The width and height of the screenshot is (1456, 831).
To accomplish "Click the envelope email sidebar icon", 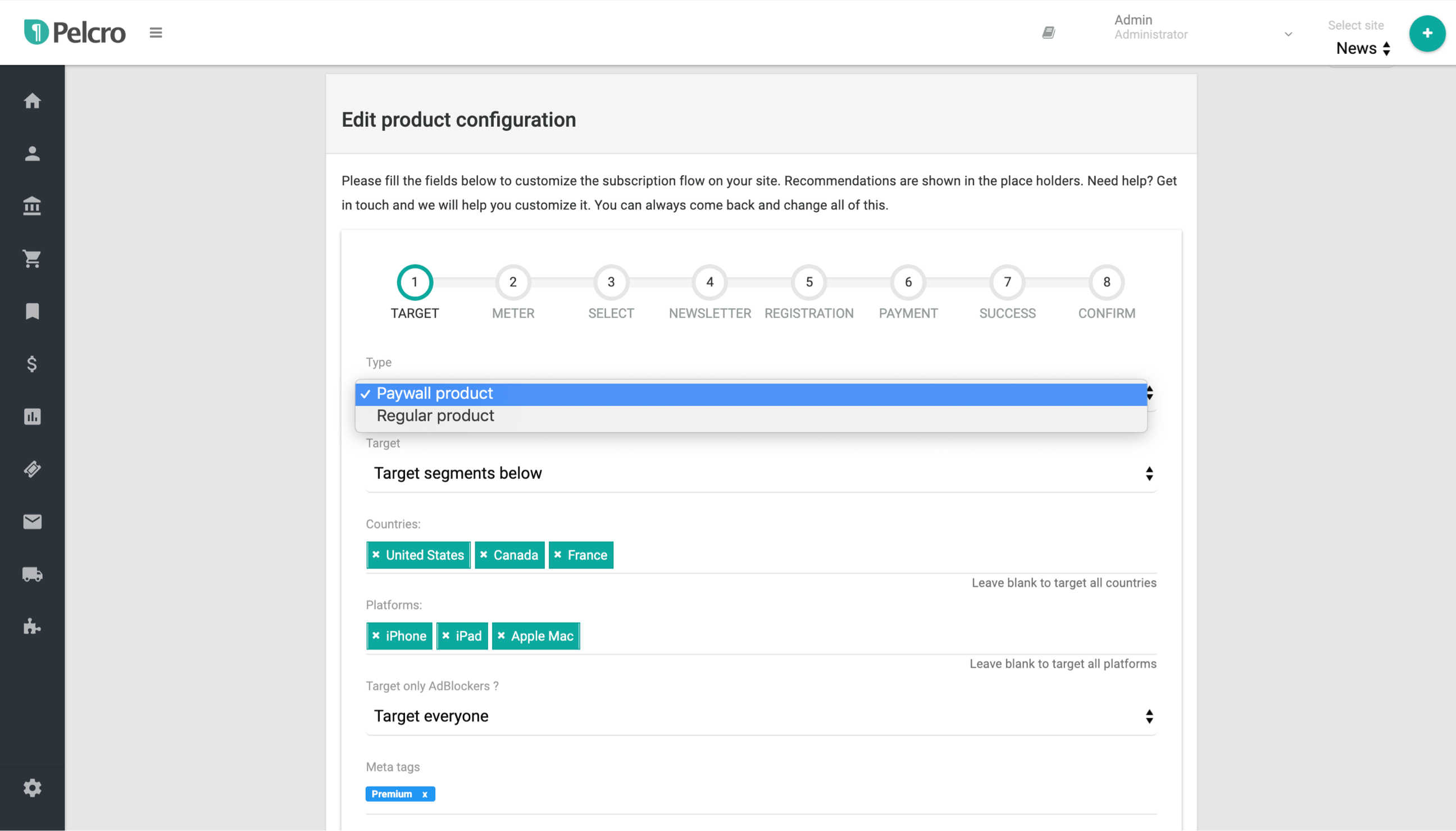I will [x=32, y=522].
